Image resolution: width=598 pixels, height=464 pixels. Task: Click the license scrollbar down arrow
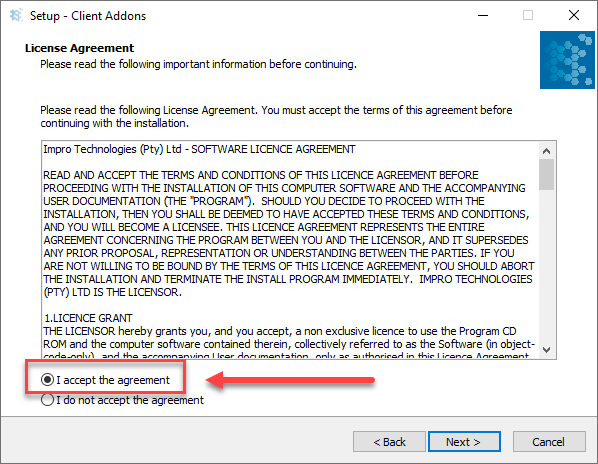coord(547,350)
